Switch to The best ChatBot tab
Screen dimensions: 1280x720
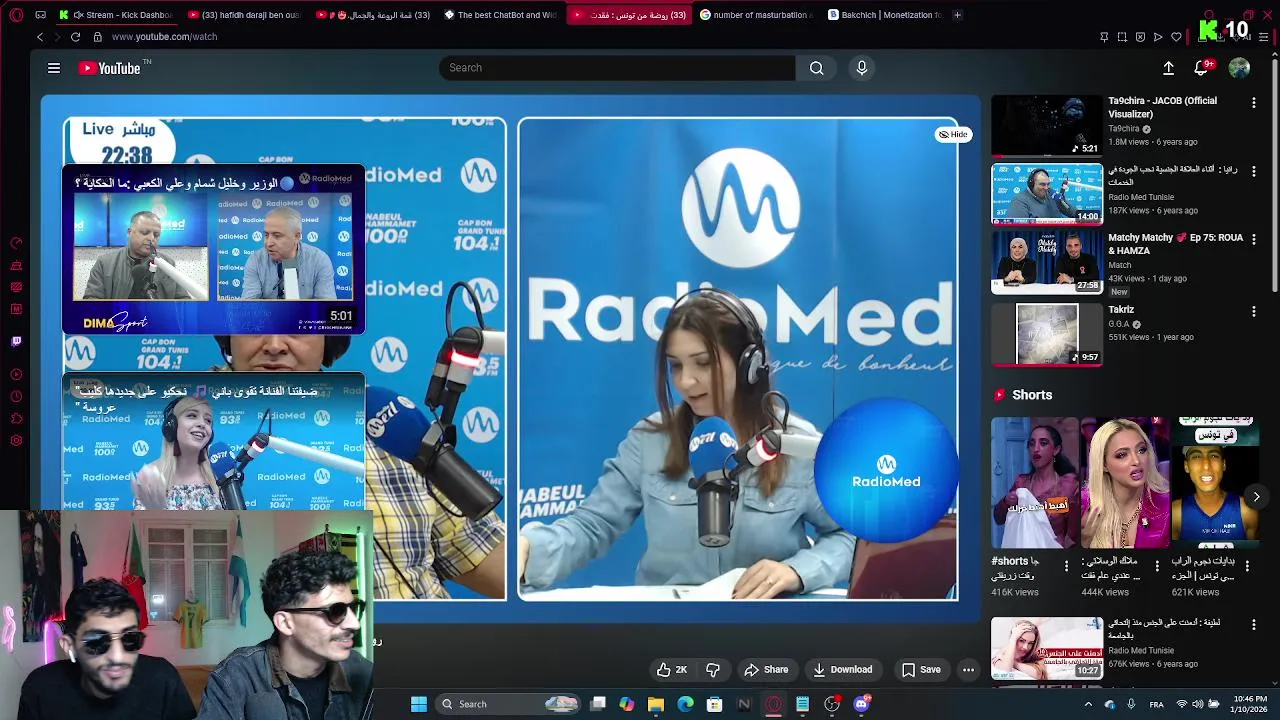[499, 15]
